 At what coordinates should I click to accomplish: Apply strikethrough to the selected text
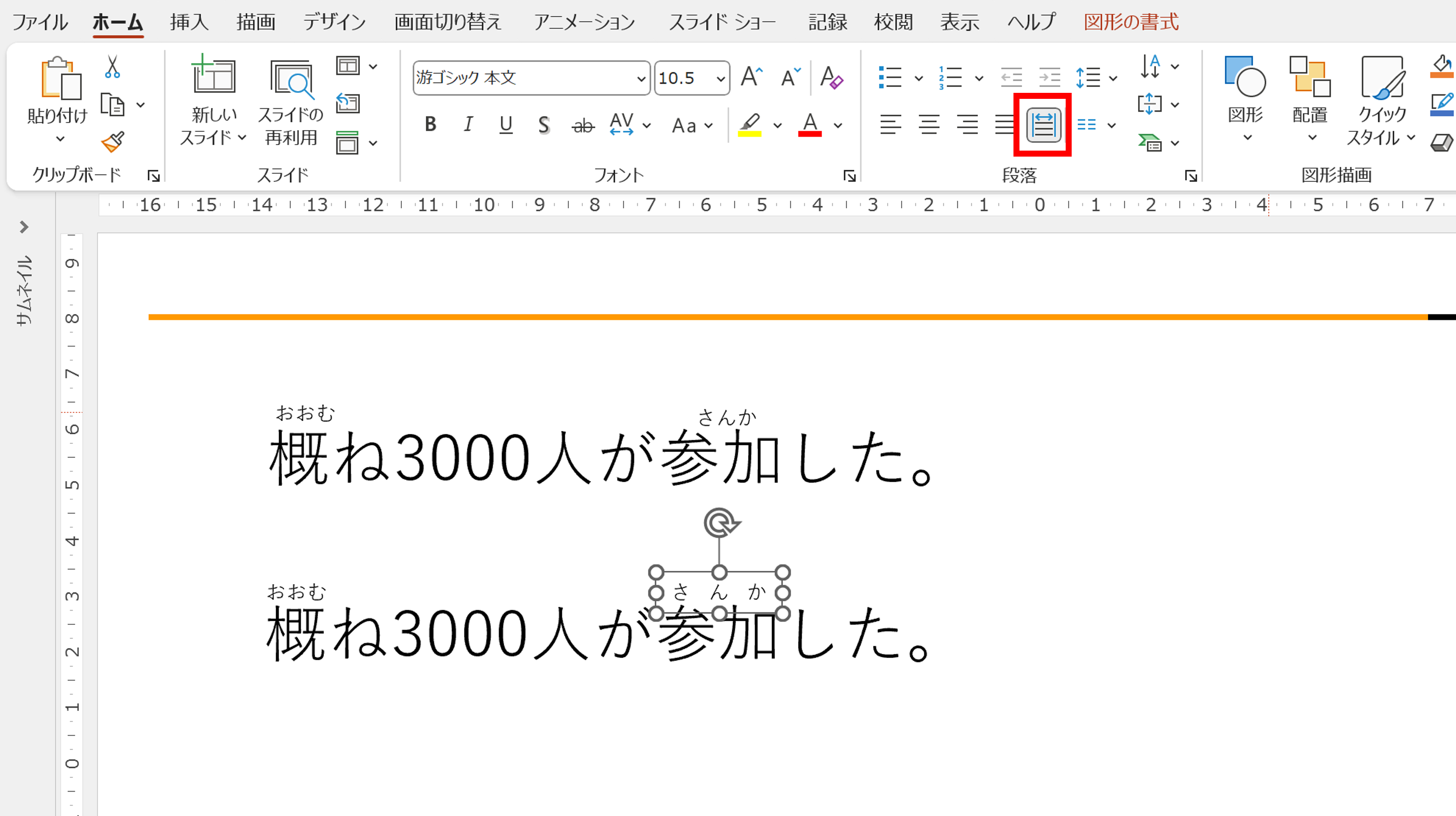point(583,125)
